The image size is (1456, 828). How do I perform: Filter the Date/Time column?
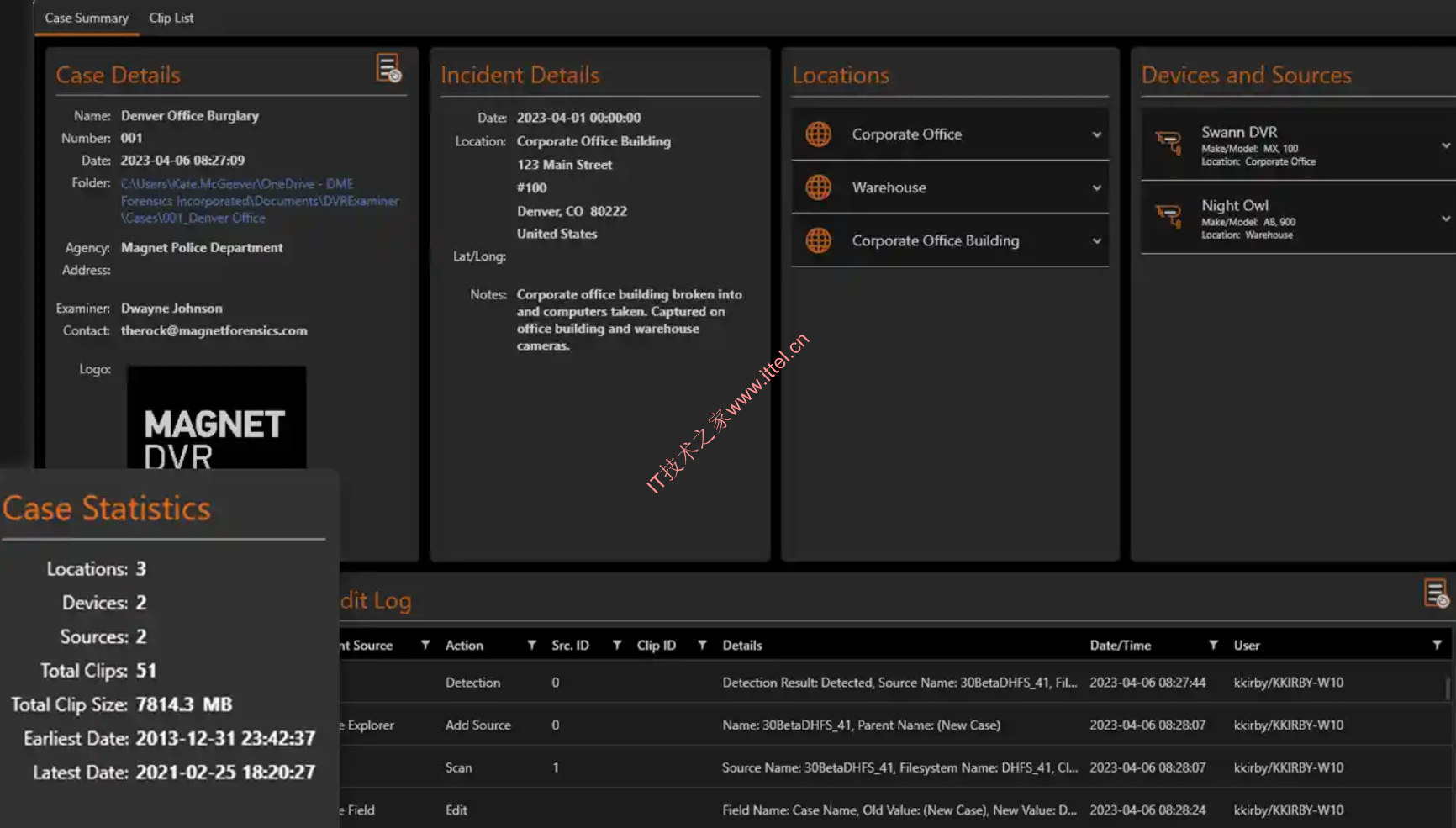(x=1213, y=646)
